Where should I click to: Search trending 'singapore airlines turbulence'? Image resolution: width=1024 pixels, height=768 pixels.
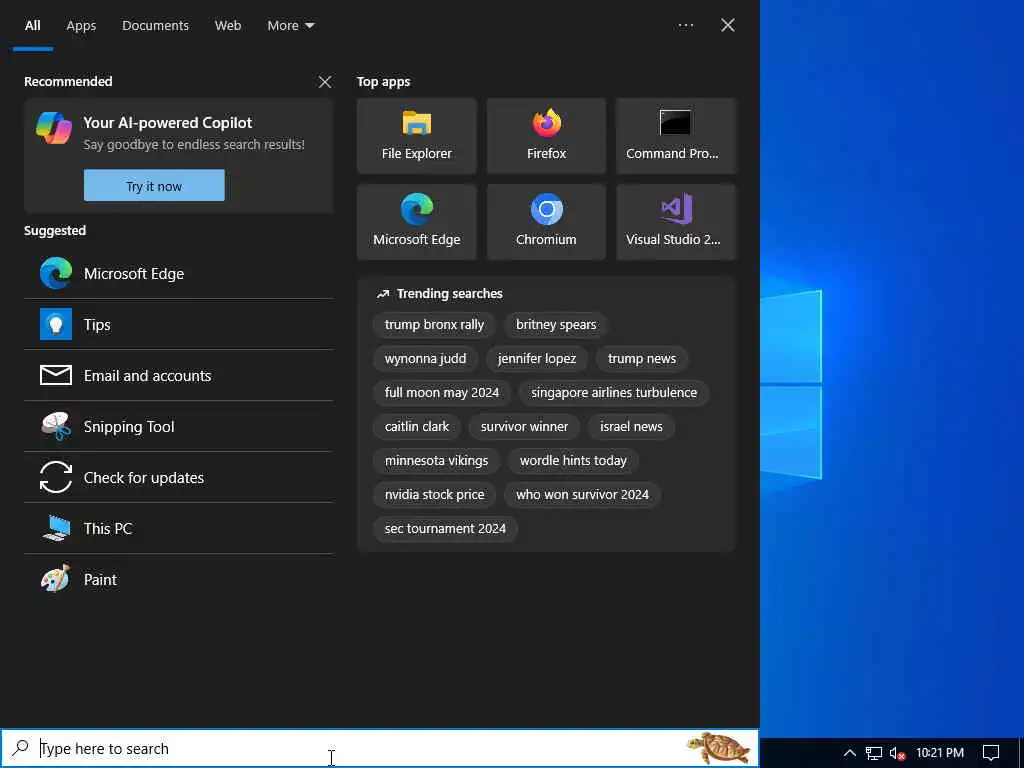pos(614,392)
